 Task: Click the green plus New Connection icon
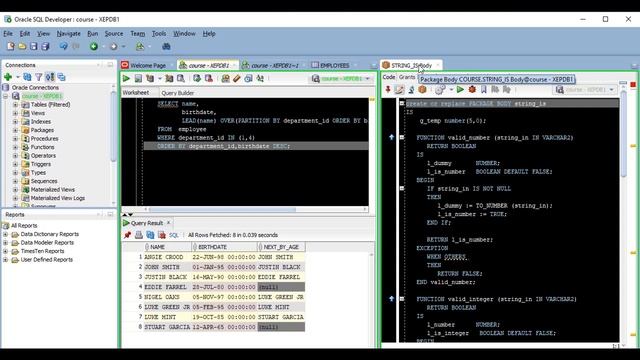[x=8, y=77]
